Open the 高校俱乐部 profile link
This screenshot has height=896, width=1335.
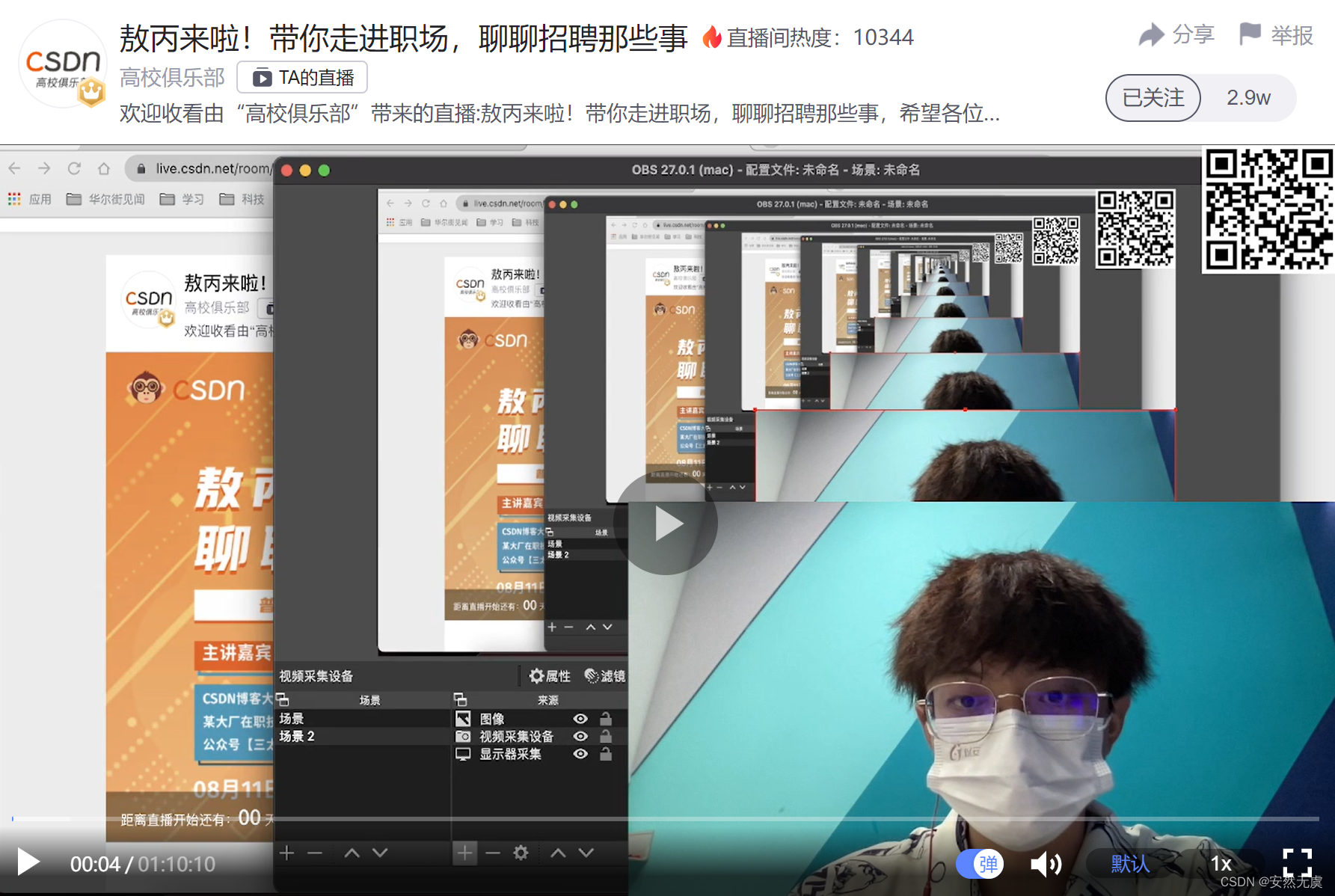pyautogui.click(x=172, y=78)
